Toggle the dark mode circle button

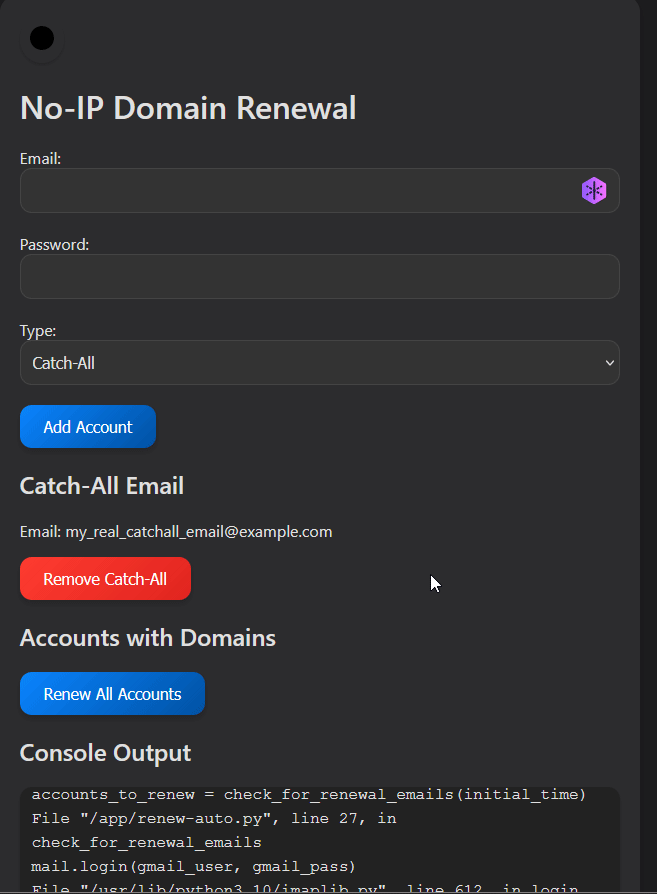tap(42, 39)
